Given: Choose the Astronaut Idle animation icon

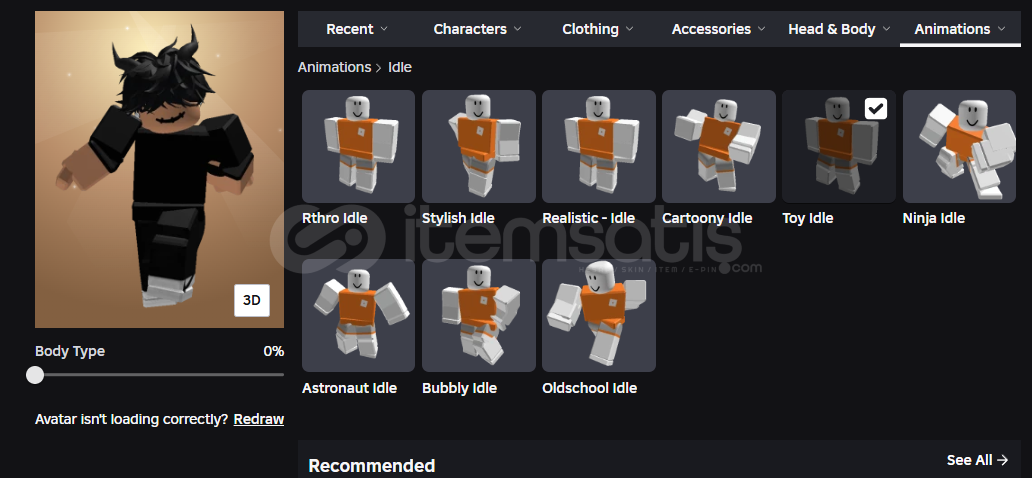Looking at the screenshot, I should click(x=358, y=315).
